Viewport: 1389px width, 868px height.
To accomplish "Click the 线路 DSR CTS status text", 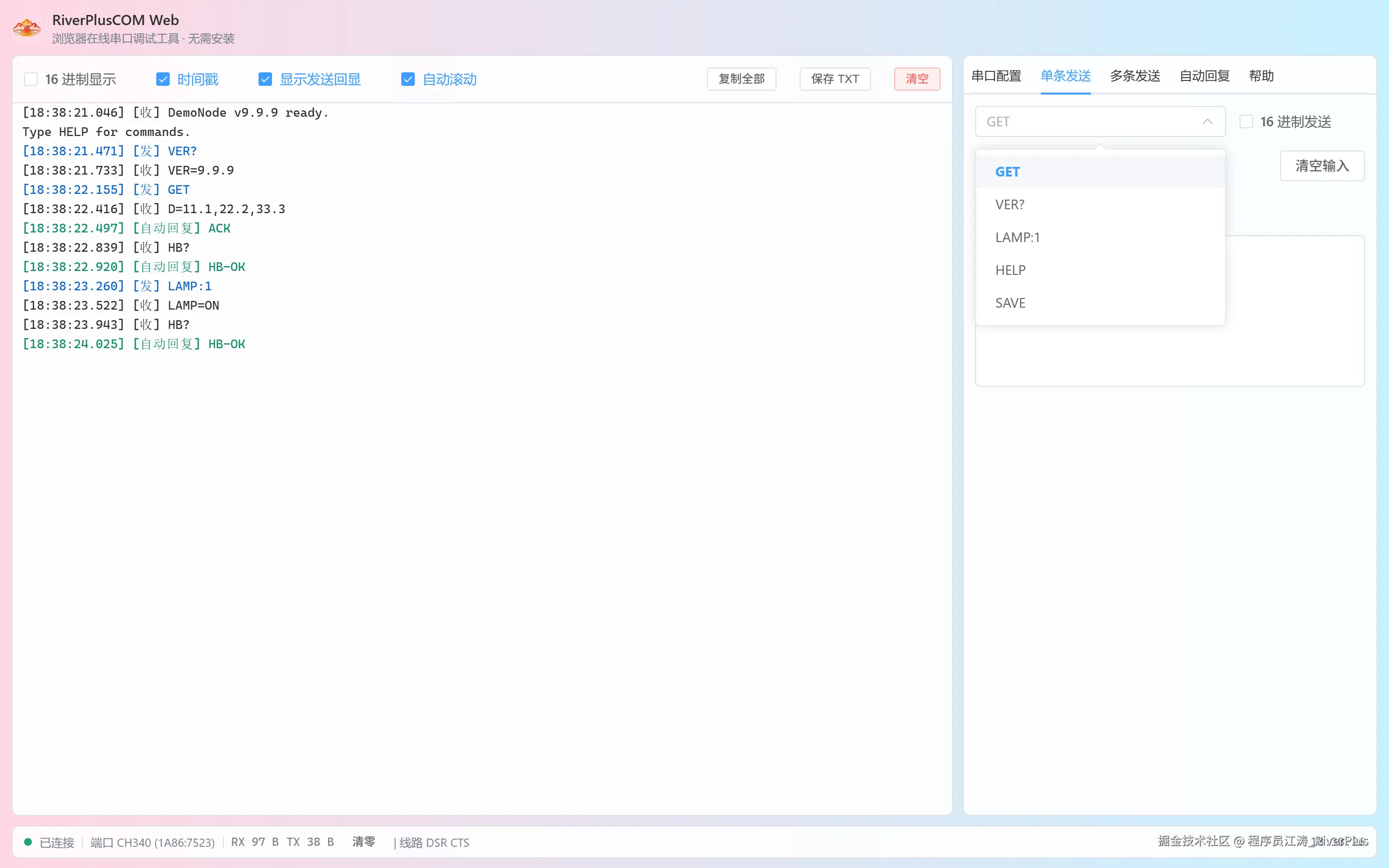I will [435, 842].
